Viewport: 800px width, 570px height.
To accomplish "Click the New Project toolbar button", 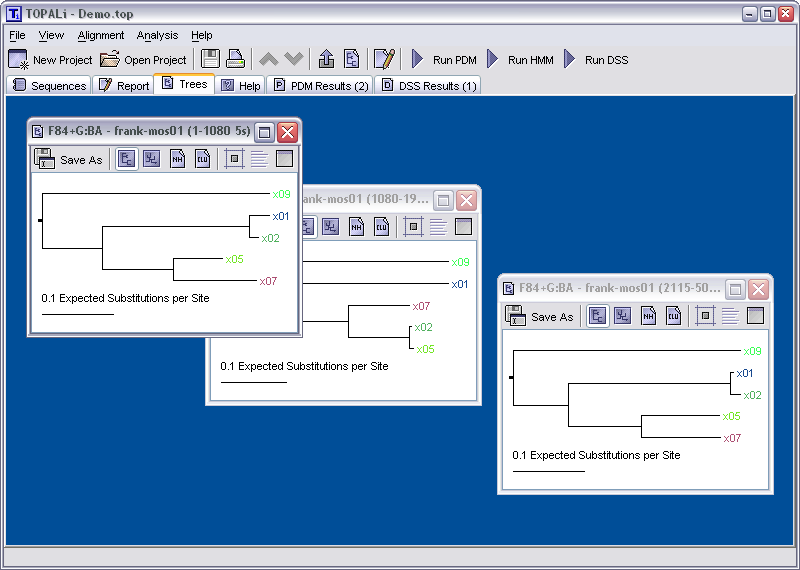I will click(50, 60).
